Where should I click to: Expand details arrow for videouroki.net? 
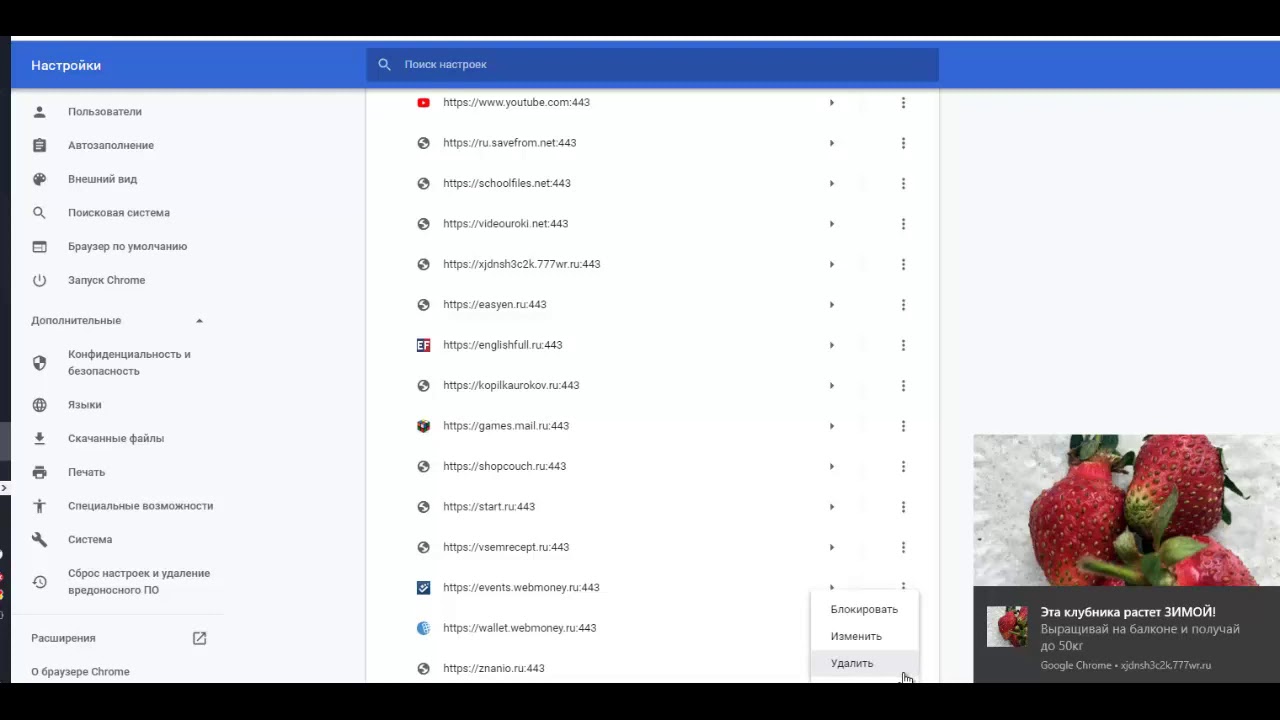pos(831,224)
